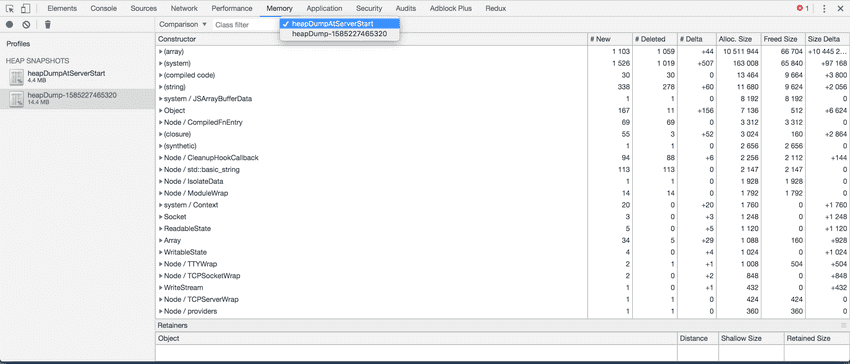Click the red error count indicator
This screenshot has height=364, width=850.
802,9
